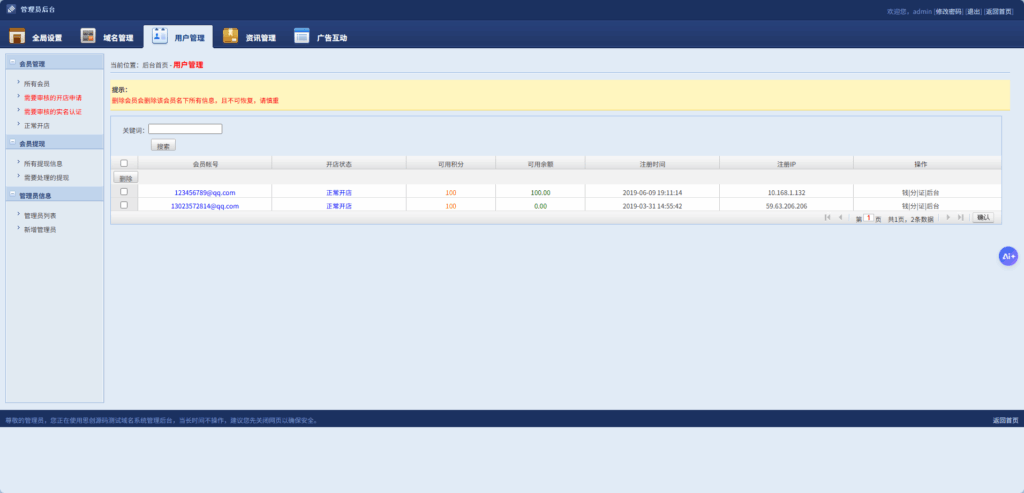Screen dimensions: 1024x493
Task: Click the 全局设置 shop icon
Action: pyautogui.click(x=17, y=37)
